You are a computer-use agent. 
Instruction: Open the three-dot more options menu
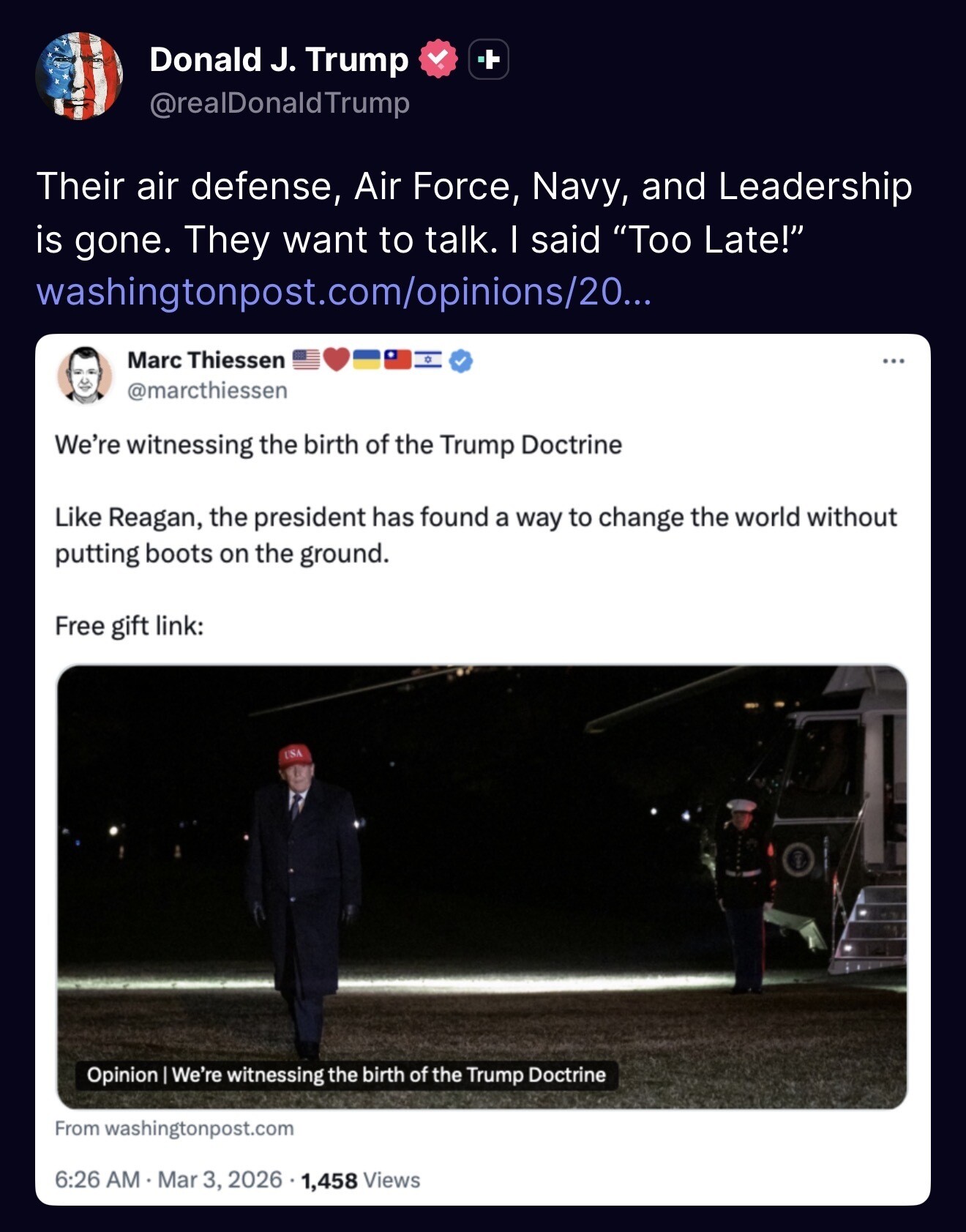[x=893, y=361]
